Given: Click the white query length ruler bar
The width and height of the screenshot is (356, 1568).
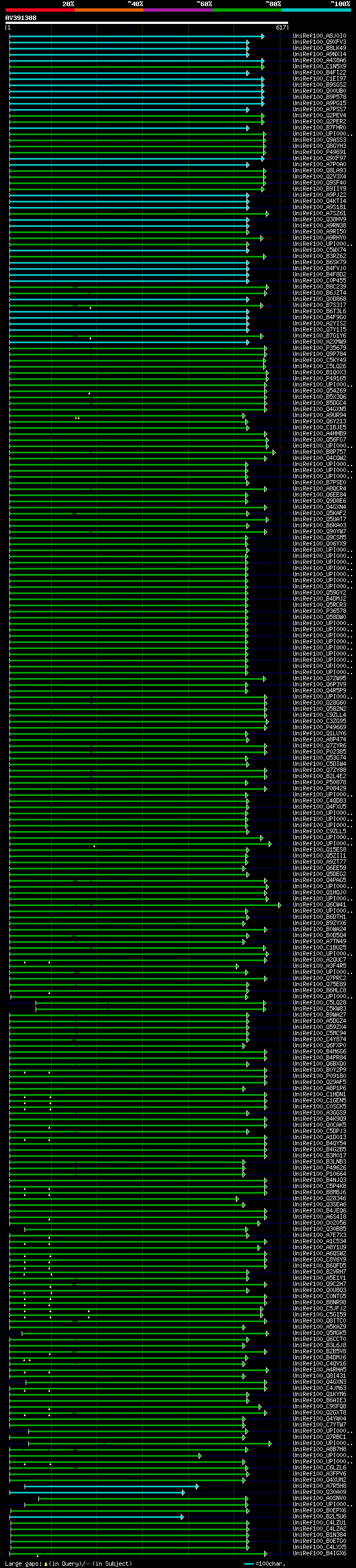Looking at the screenshot, I should pyautogui.click(x=147, y=23).
